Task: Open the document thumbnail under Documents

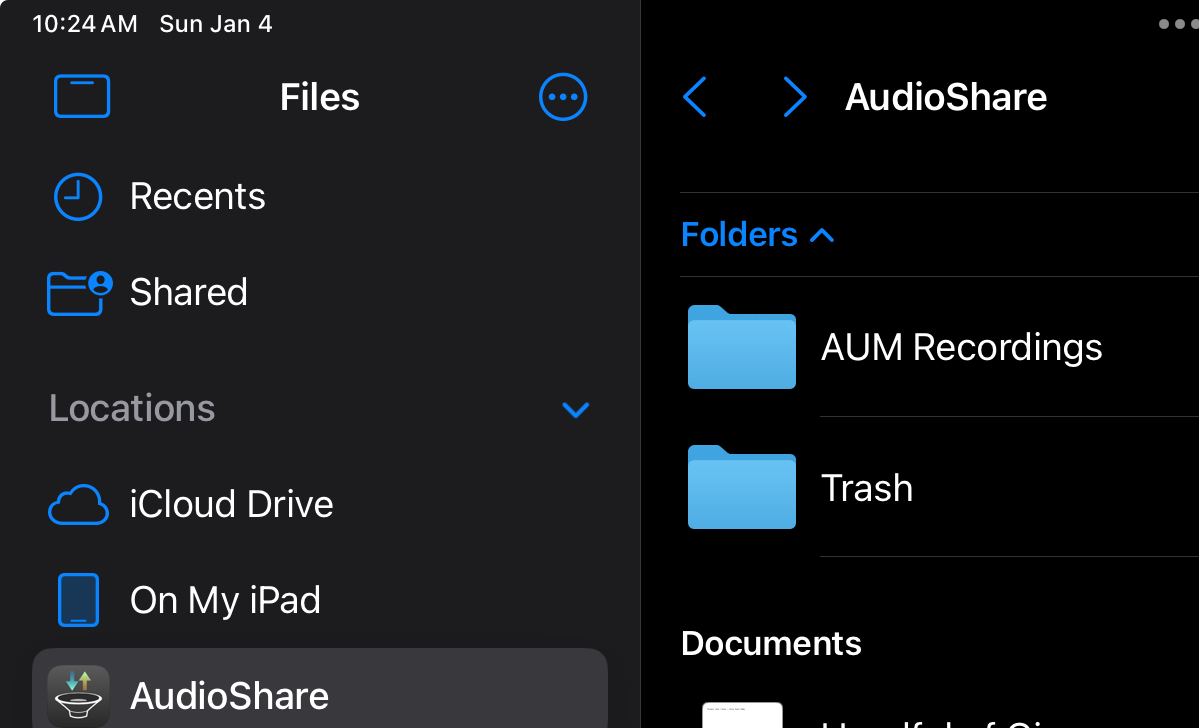Action: (x=742, y=715)
